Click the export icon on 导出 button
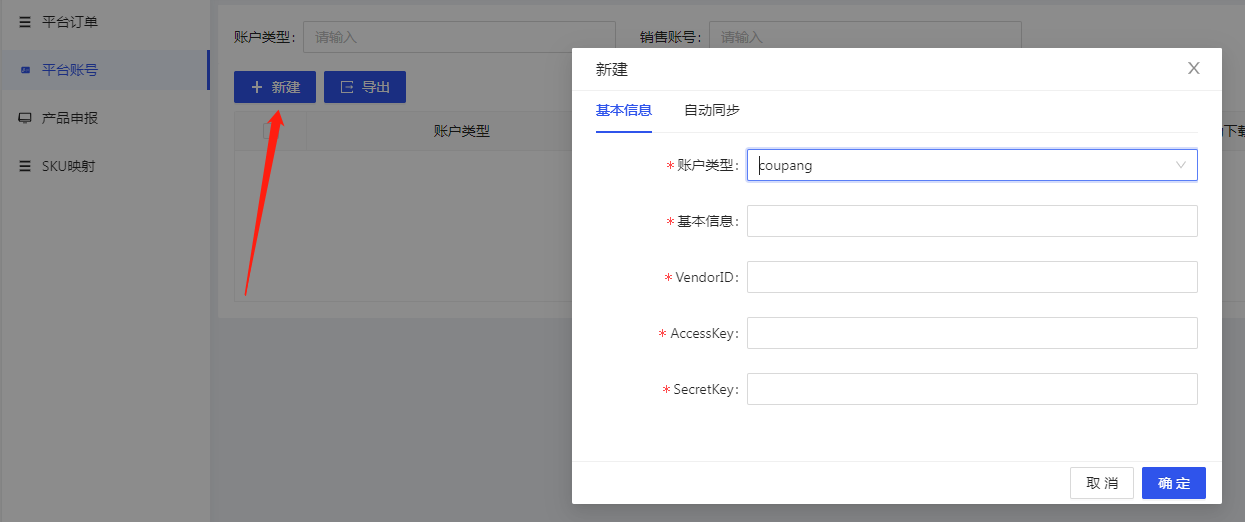1245x522 pixels. (x=347, y=87)
